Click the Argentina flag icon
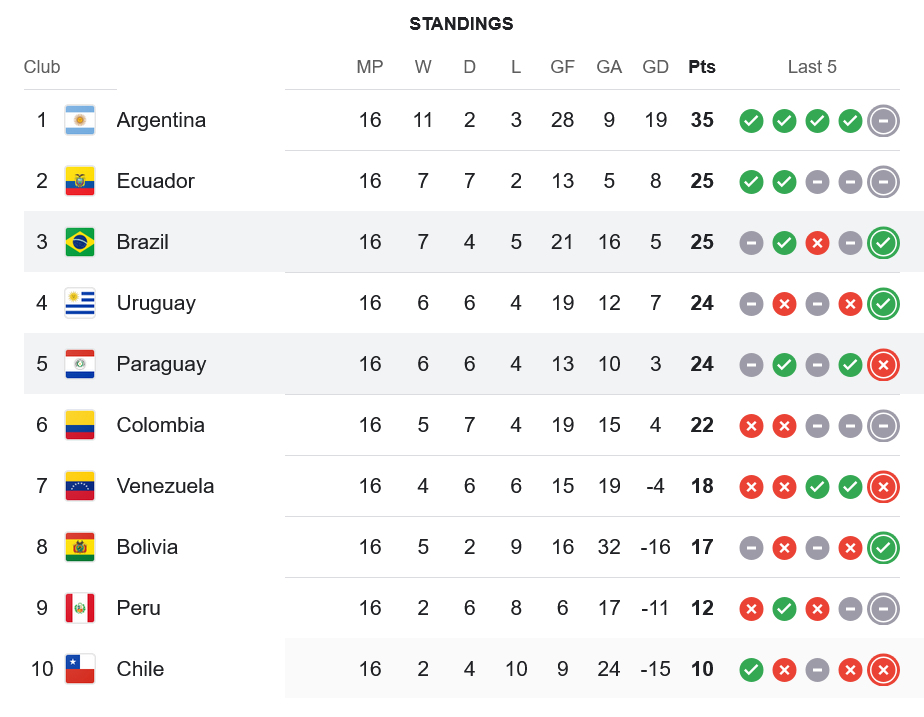This screenshot has height=717, width=924. [x=80, y=120]
